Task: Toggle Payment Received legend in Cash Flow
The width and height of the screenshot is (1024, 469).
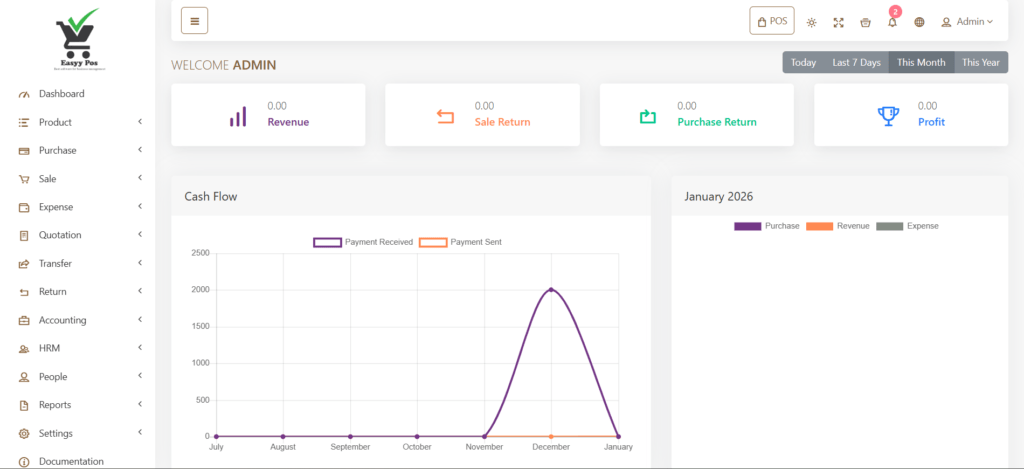Action: [364, 242]
